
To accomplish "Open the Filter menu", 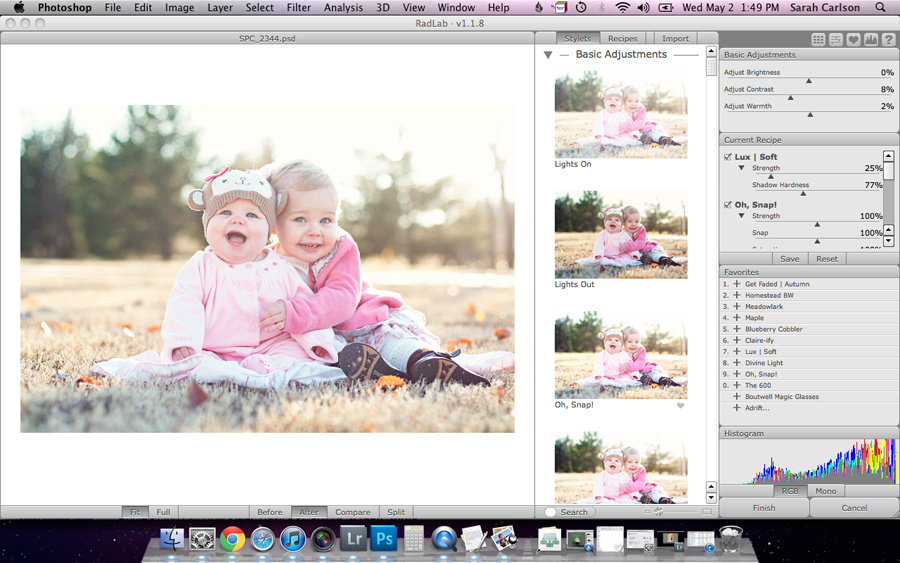I will tap(298, 7).
